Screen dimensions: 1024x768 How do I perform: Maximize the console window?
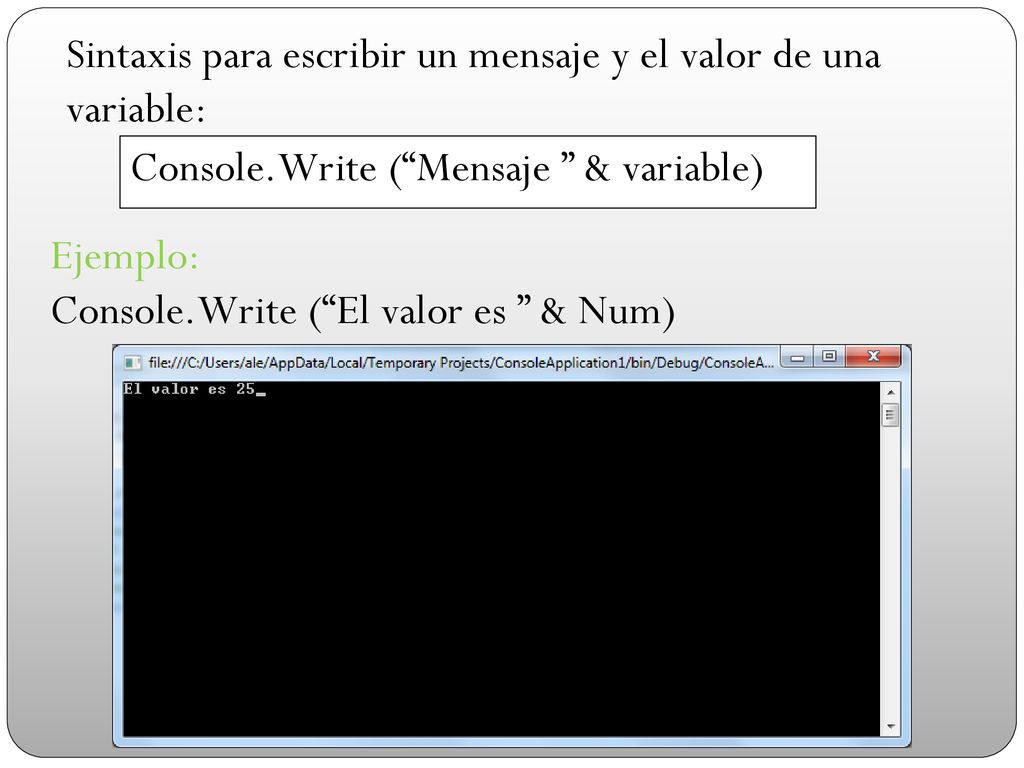point(829,357)
